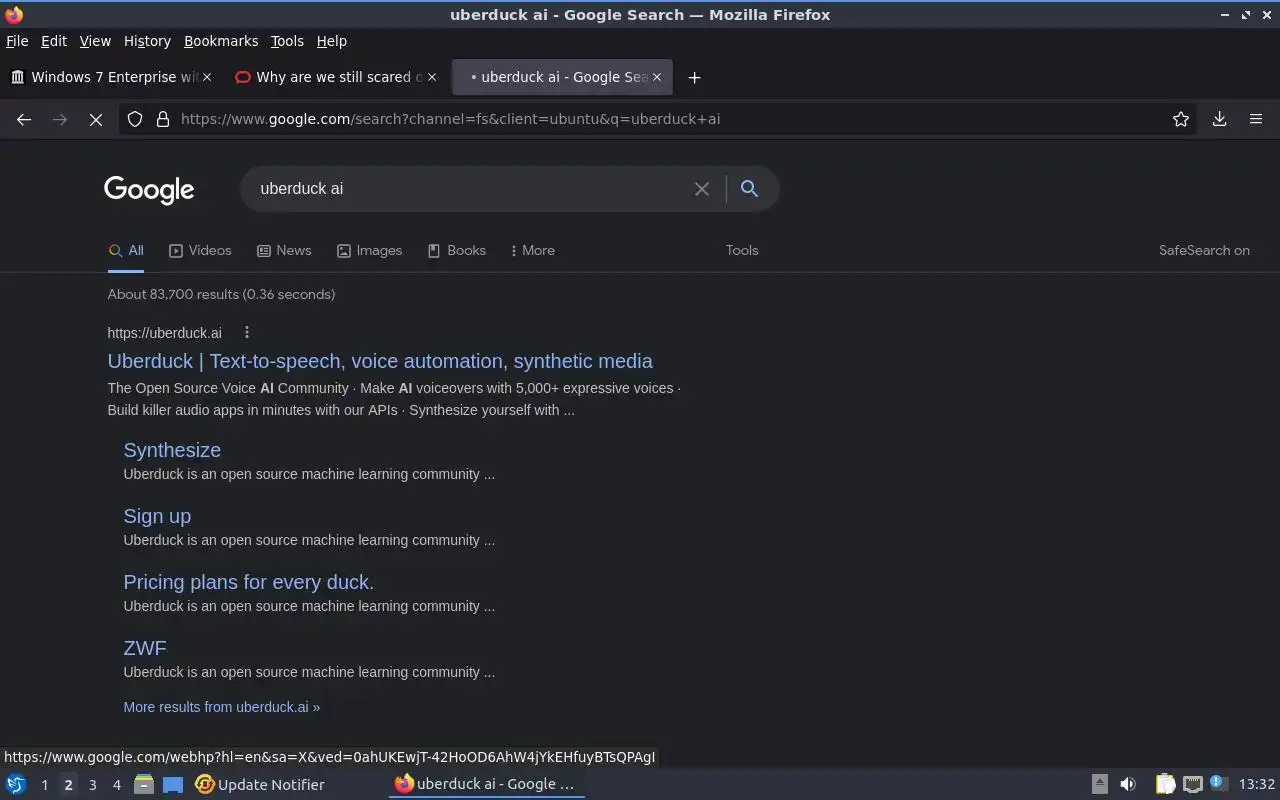
Task: Open the Google search Tools options
Action: tap(742, 251)
